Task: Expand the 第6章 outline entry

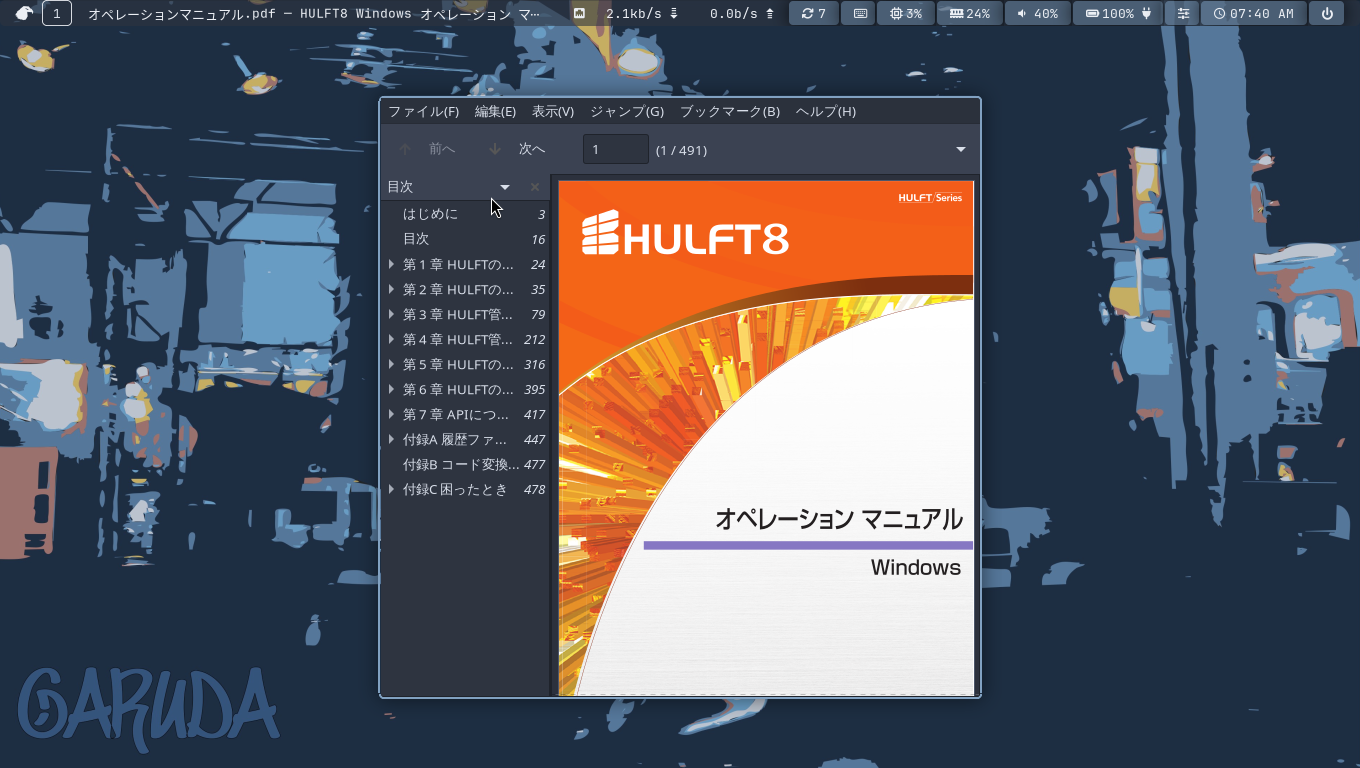Action: point(391,389)
